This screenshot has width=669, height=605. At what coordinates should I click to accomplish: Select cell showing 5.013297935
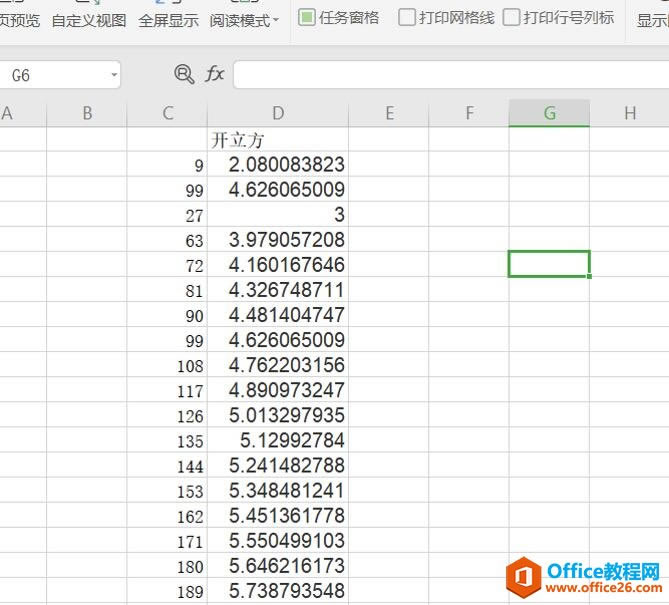click(278, 415)
